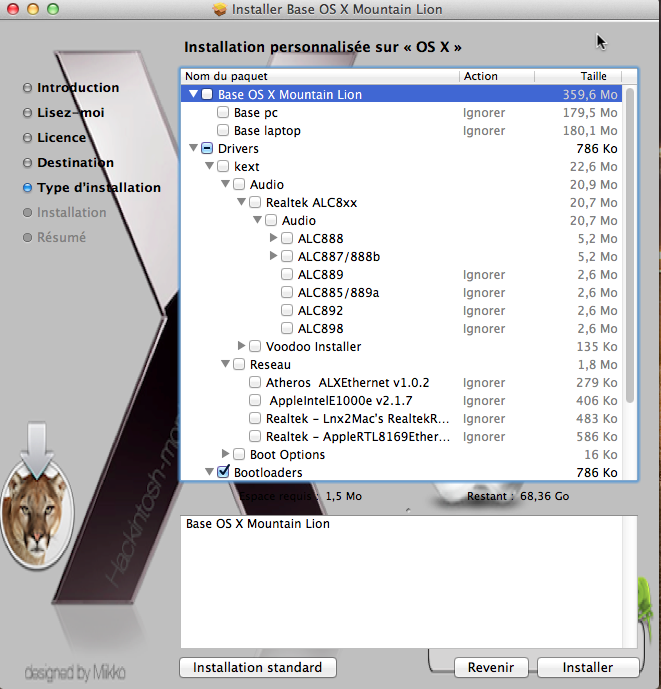The height and width of the screenshot is (689, 661).
Task: Click the Installation standard button
Action: [258, 667]
